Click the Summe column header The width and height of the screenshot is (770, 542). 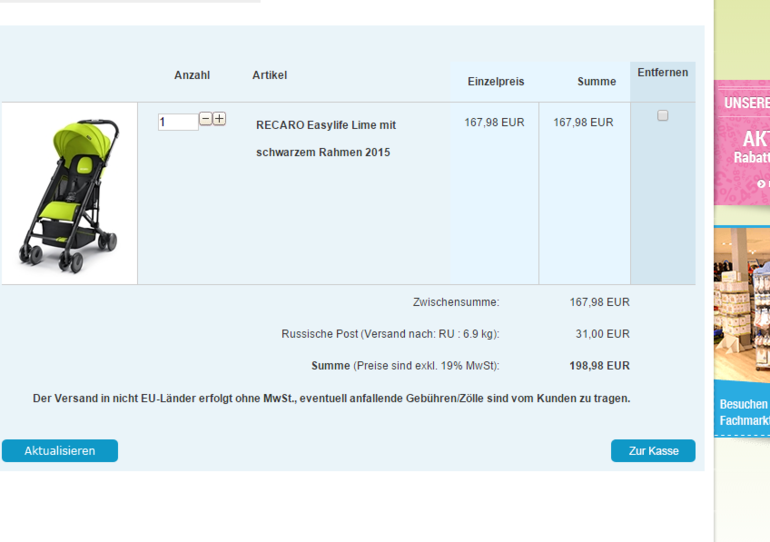click(596, 81)
